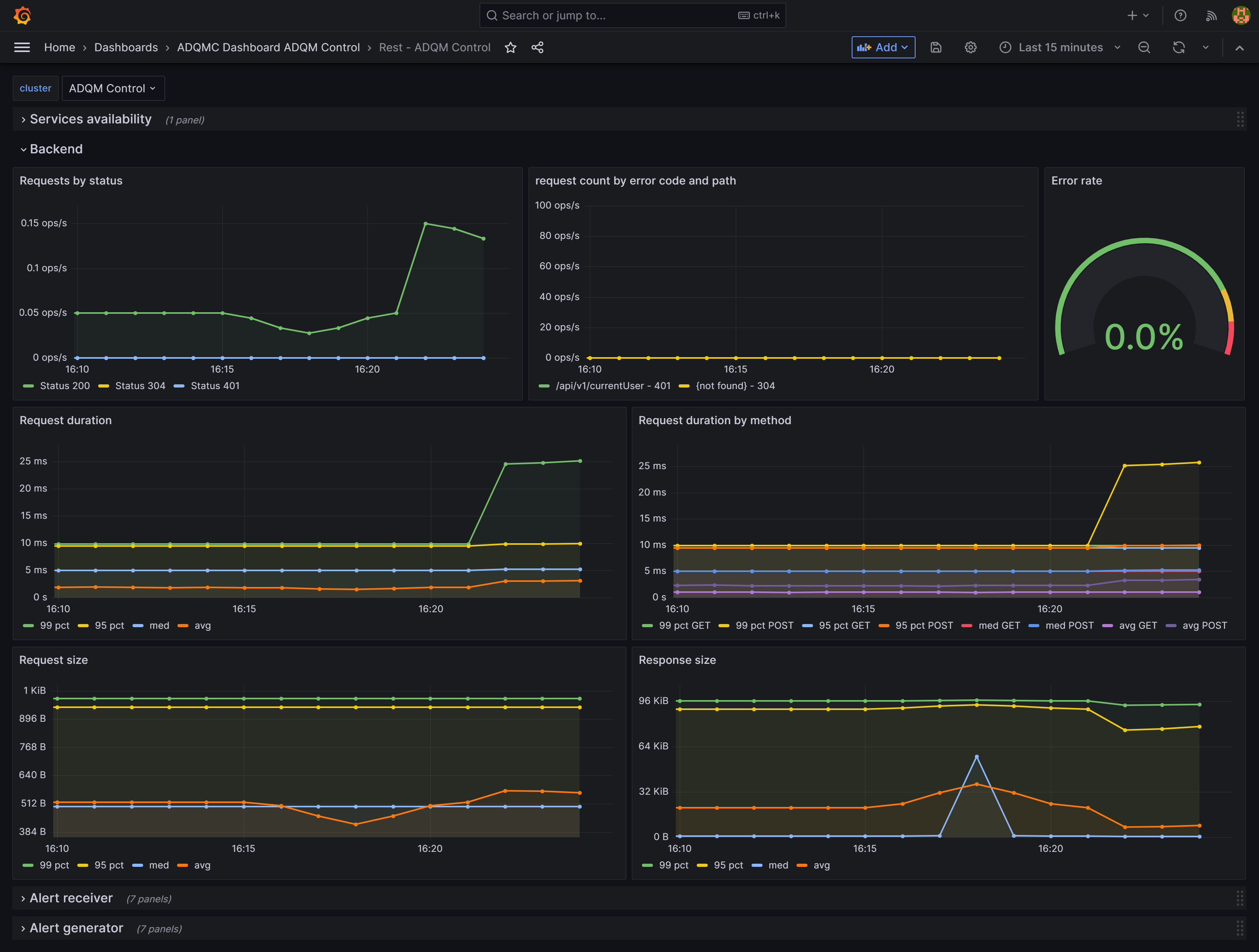This screenshot has height=952, width=1259.
Task: Open dashboard settings gear
Action: [x=970, y=48]
